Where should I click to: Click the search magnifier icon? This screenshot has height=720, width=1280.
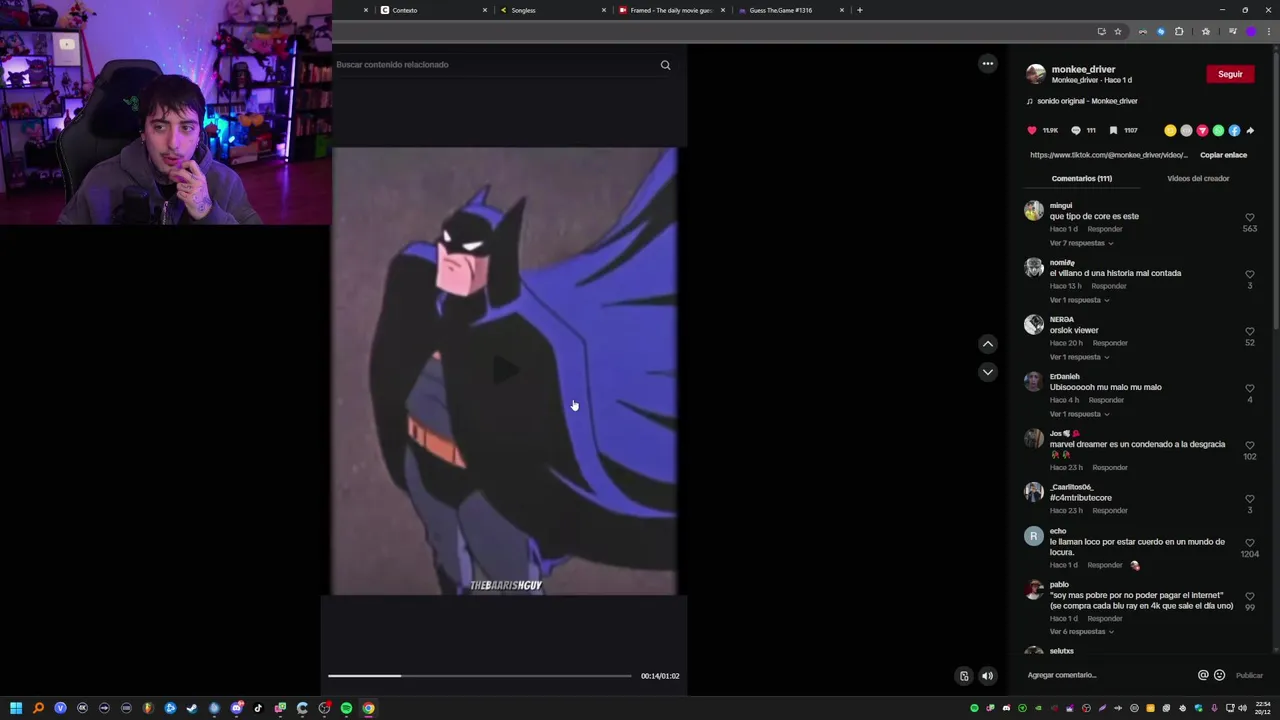click(665, 65)
